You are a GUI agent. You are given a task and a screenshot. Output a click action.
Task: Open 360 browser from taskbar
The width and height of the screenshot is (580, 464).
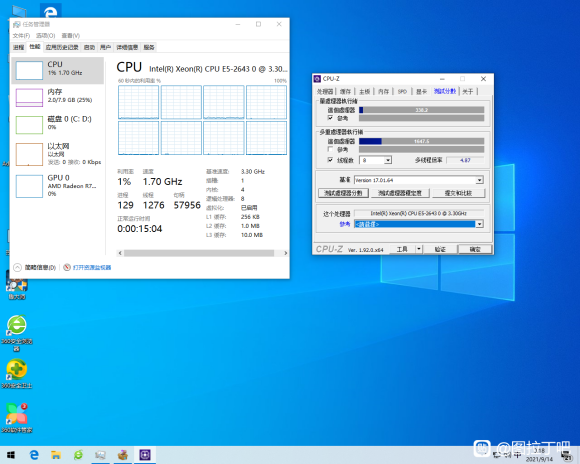click(78, 455)
